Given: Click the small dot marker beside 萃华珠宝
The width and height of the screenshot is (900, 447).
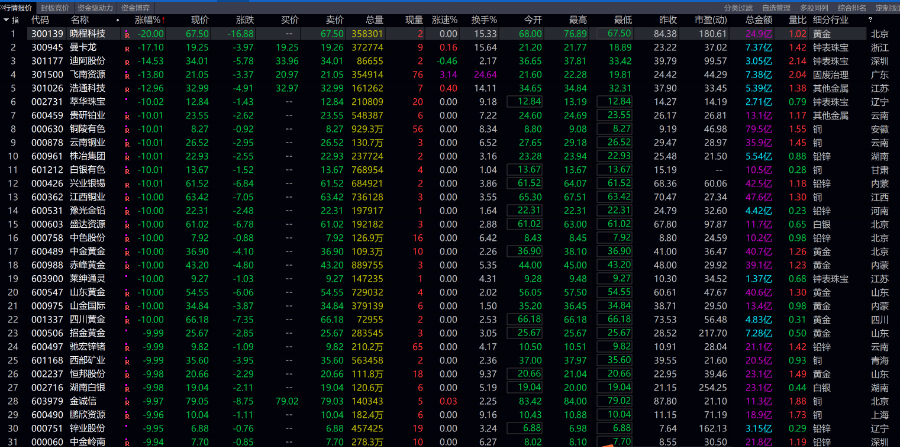Looking at the screenshot, I should pyautogui.click(x=127, y=101).
